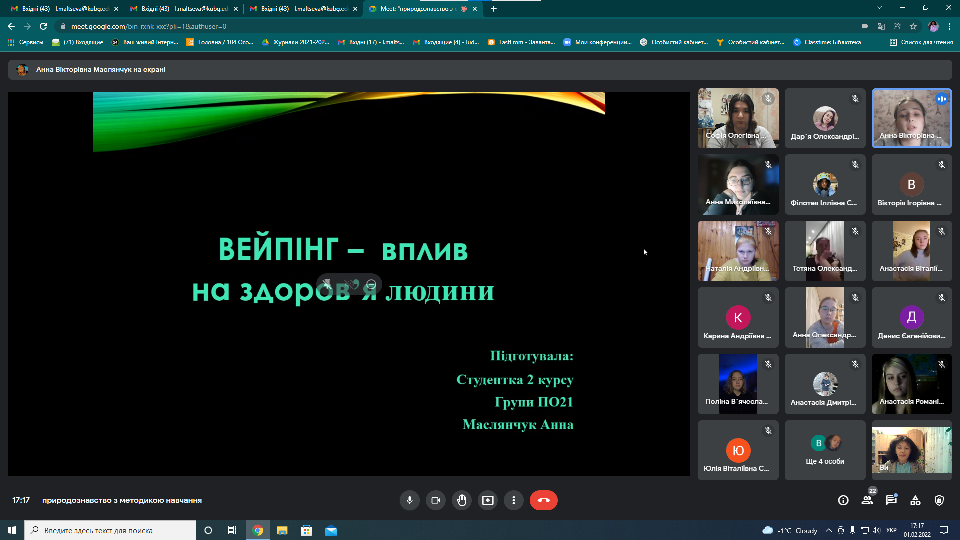Open the chat with everyone panel
Viewport: 960px width, 540px height.
(891, 500)
